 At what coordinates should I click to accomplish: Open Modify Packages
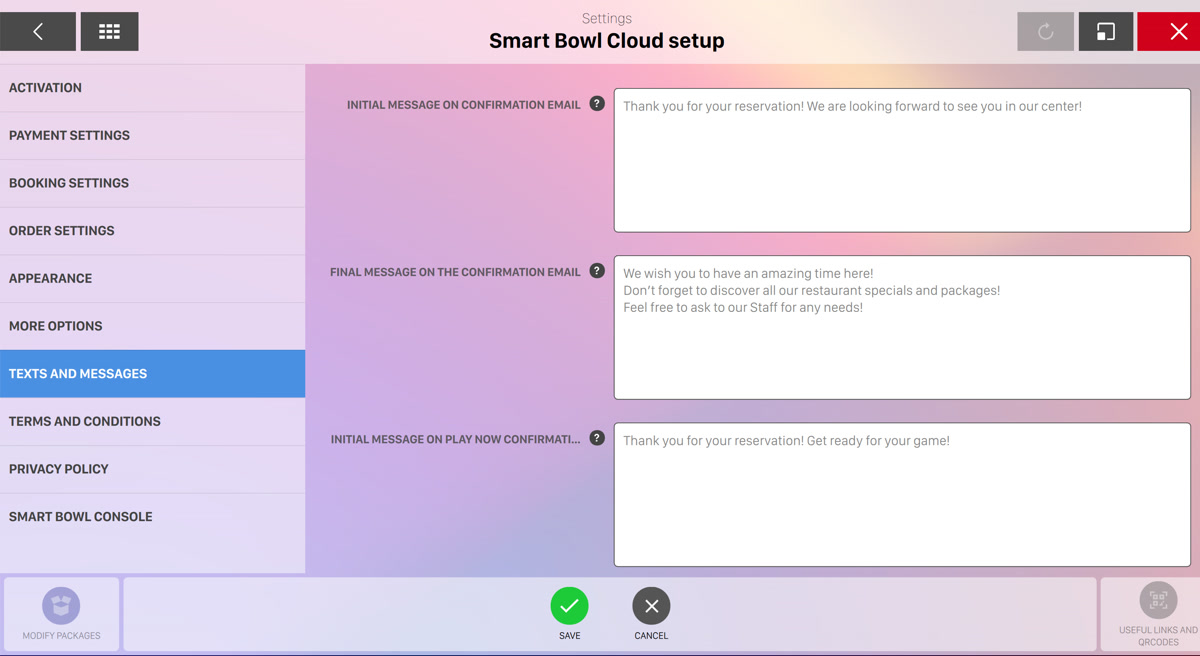coord(61,613)
